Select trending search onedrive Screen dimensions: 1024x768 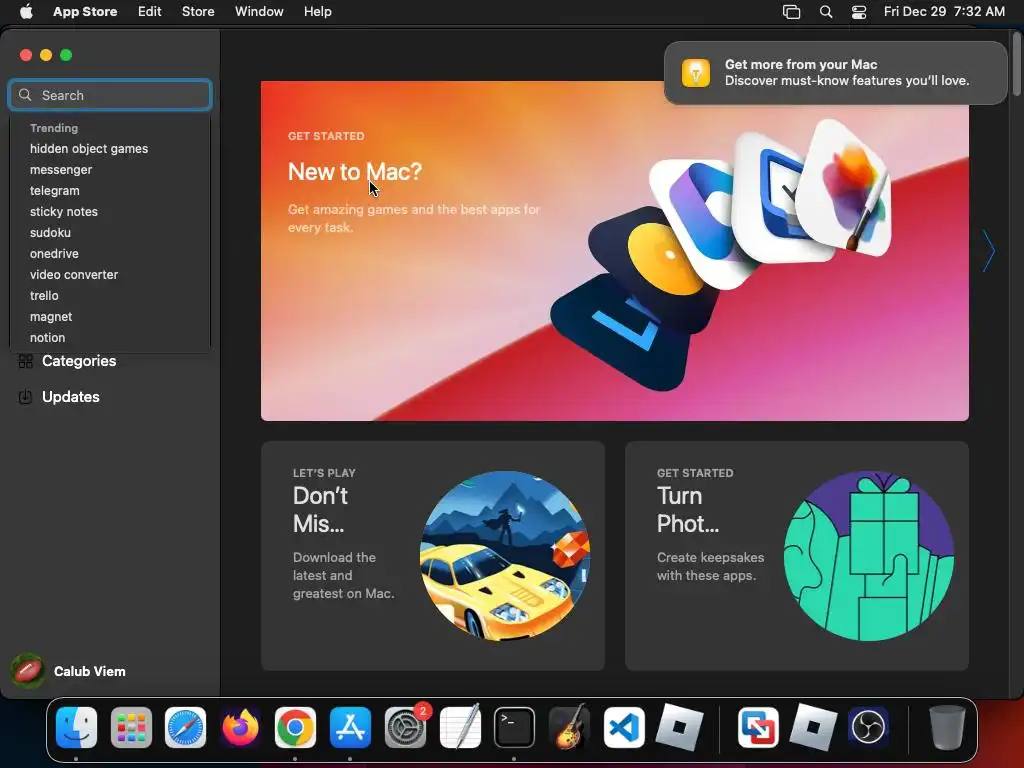[54, 253]
